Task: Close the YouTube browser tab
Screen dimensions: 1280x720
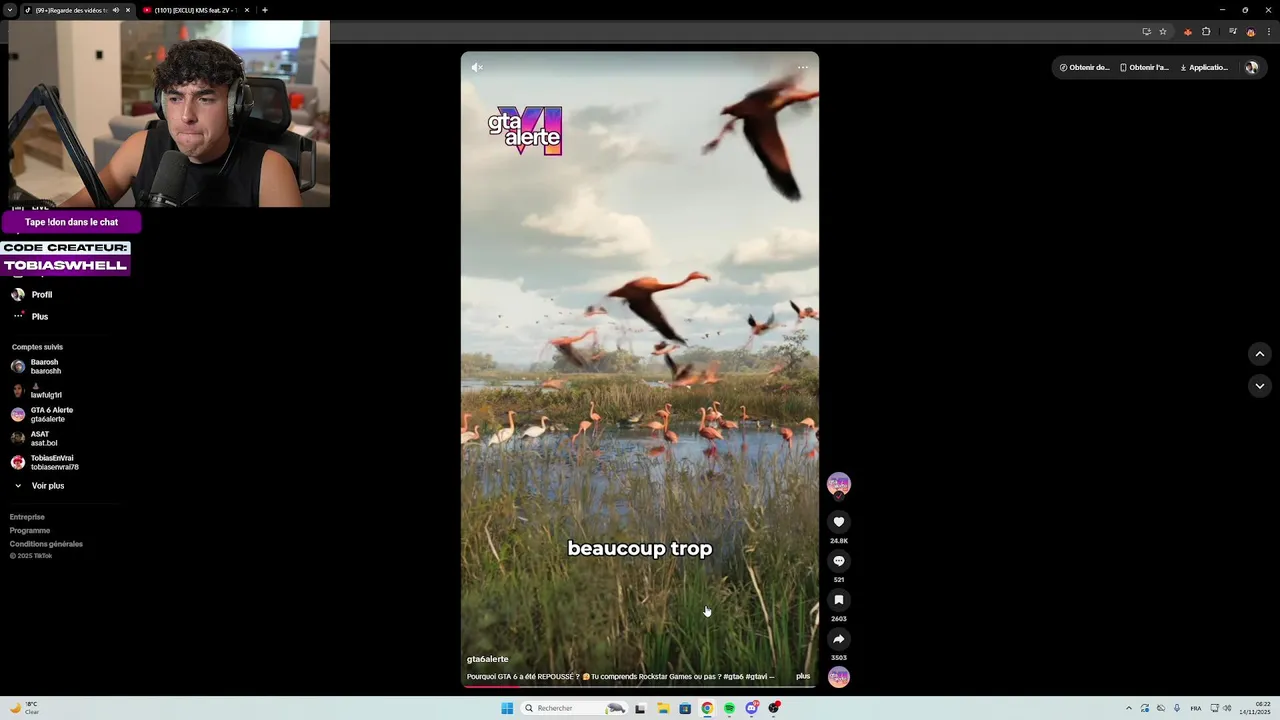Action: pyautogui.click(x=247, y=10)
